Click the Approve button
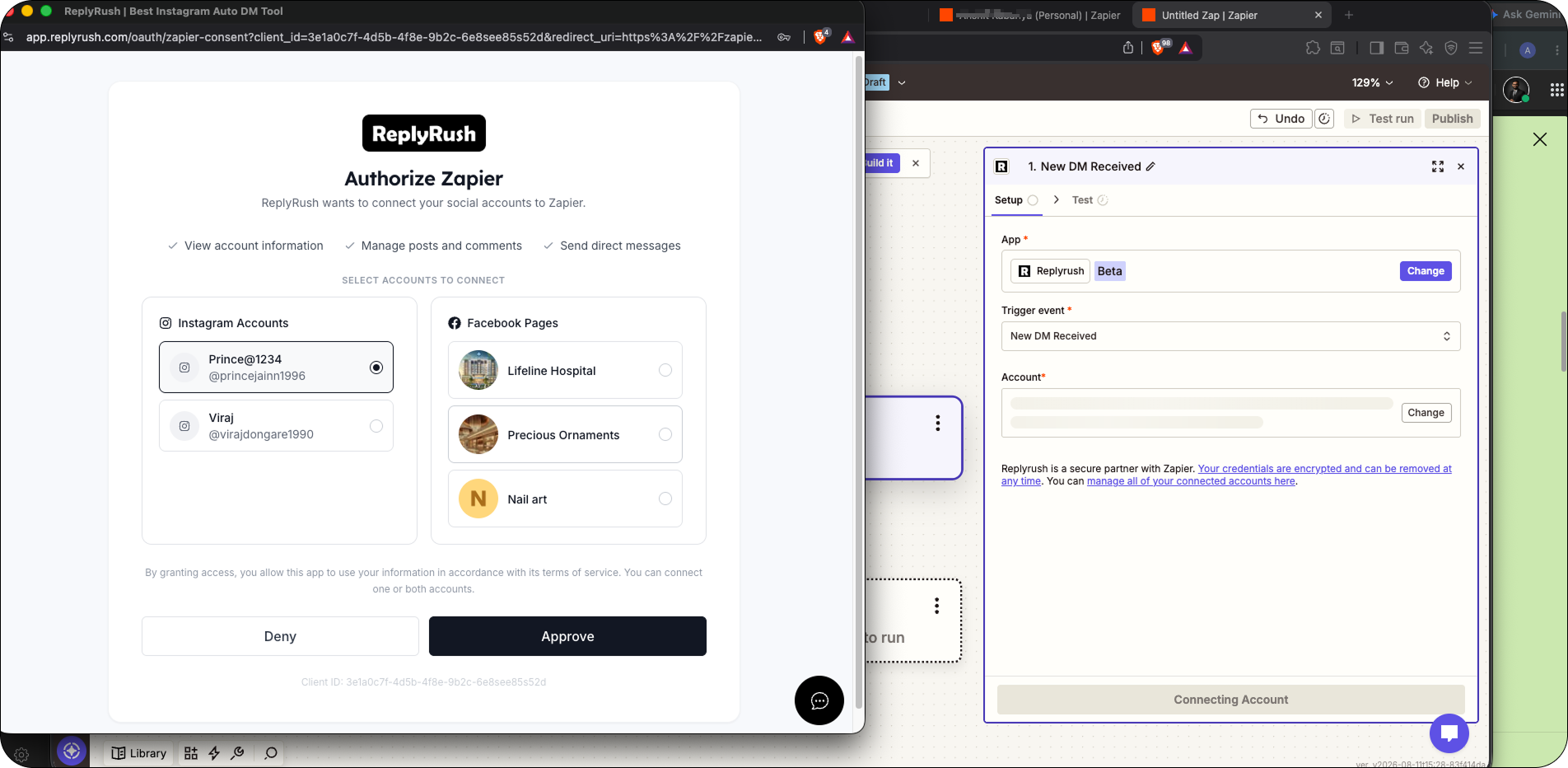1568x768 pixels. [567, 636]
